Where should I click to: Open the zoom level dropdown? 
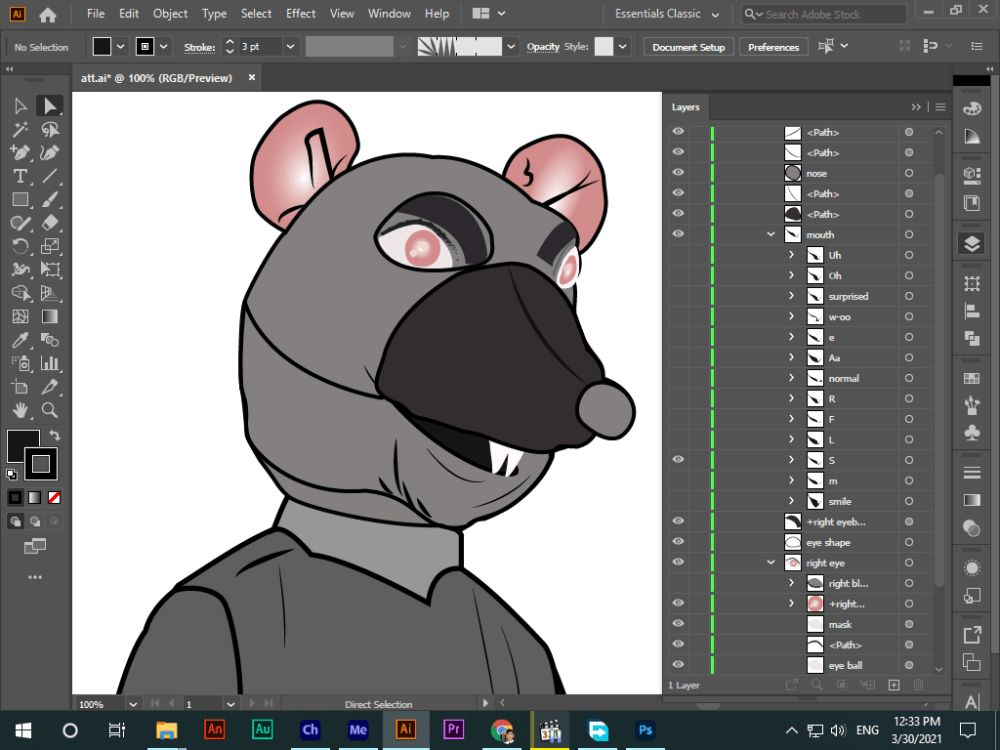[133, 704]
